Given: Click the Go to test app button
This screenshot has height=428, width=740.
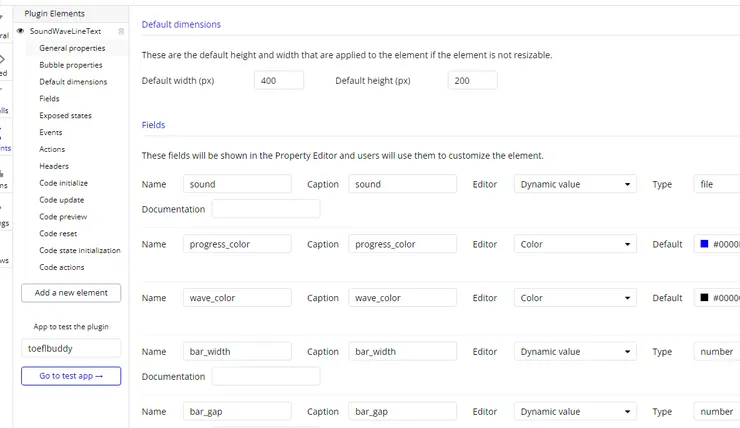Looking at the screenshot, I should pos(71,376).
